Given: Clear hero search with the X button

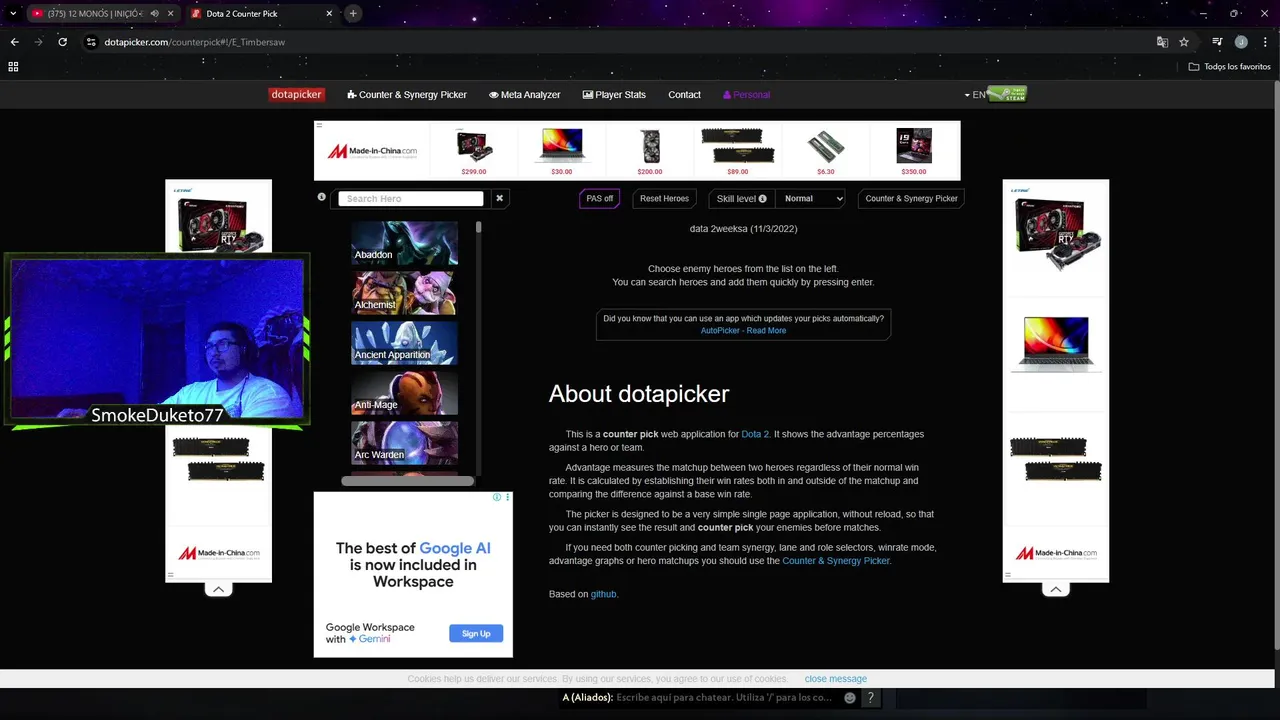Looking at the screenshot, I should (x=499, y=198).
